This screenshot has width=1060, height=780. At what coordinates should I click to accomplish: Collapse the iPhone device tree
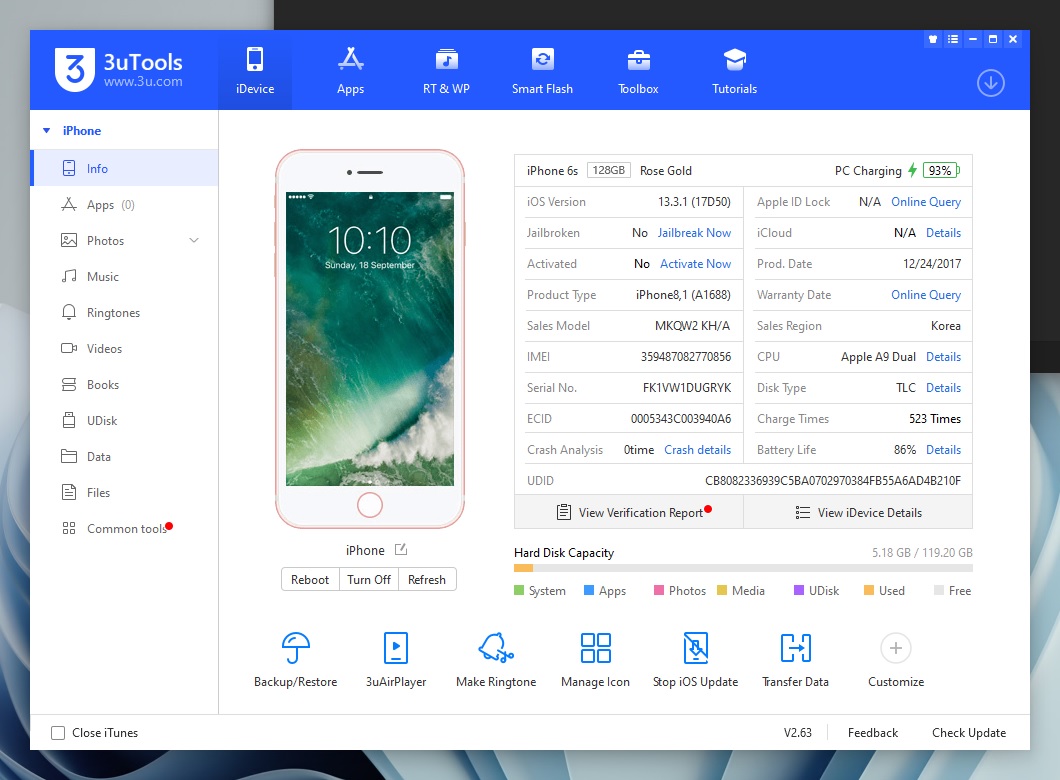pyautogui.click(x=47, y=130)
